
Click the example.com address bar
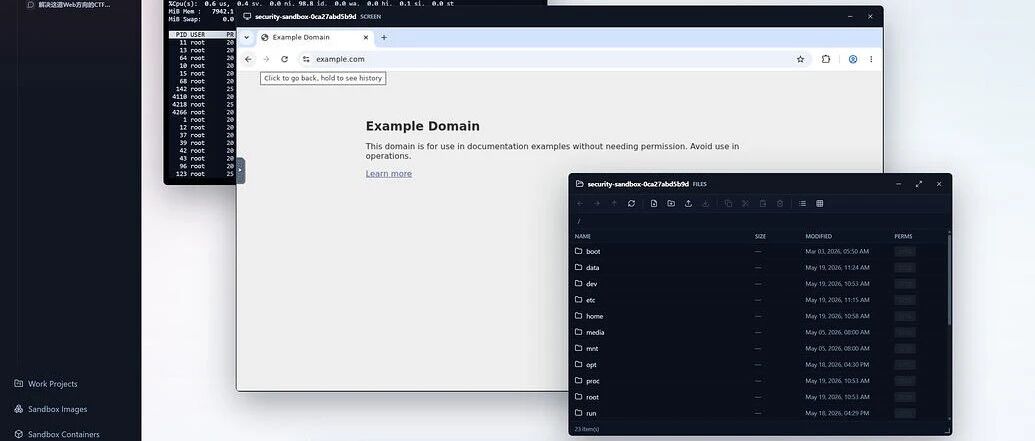click(553, 59)
